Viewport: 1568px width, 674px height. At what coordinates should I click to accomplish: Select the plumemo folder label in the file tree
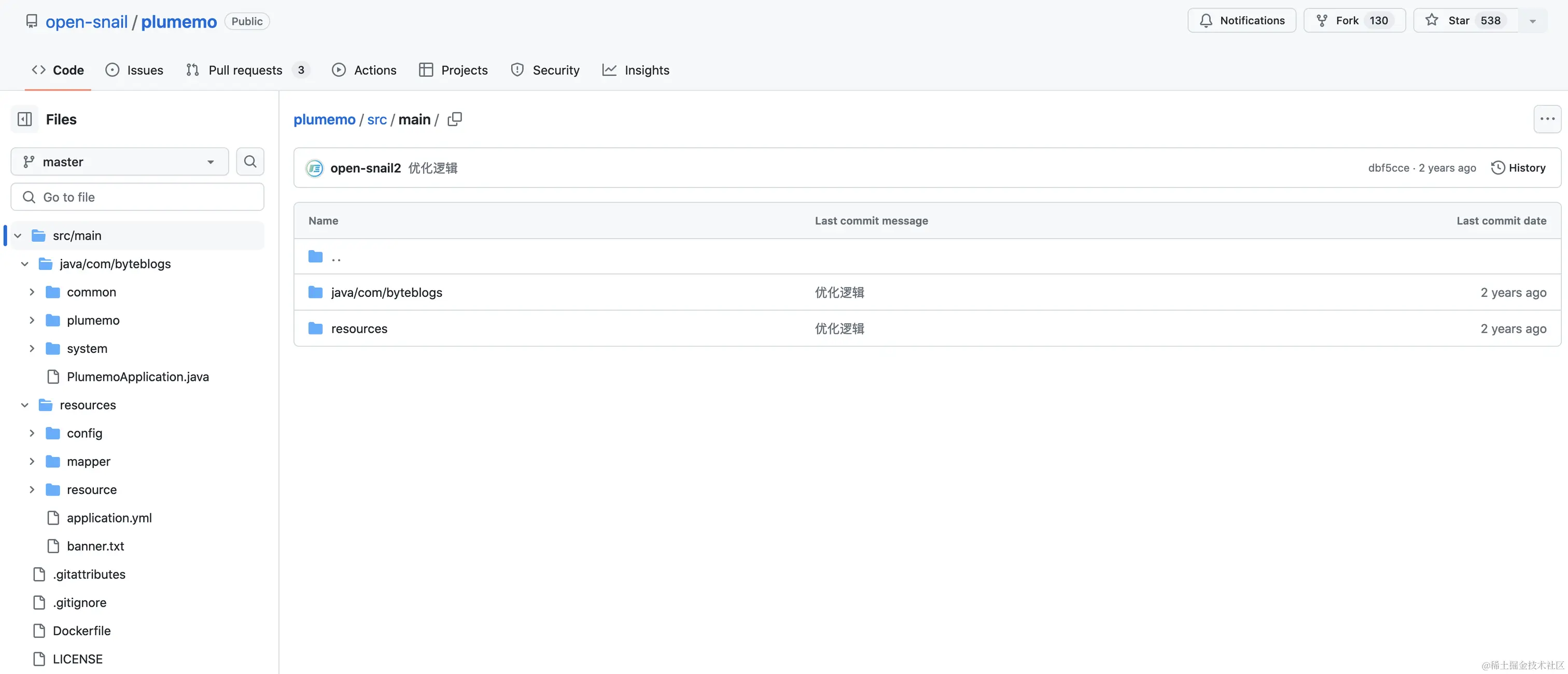(x=93, y=320)
